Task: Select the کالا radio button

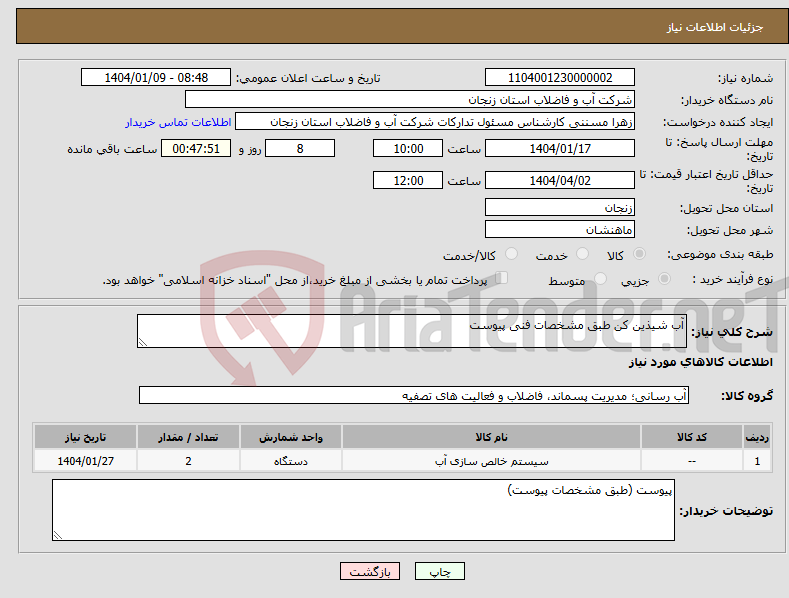Action: (x=639, y=254)
